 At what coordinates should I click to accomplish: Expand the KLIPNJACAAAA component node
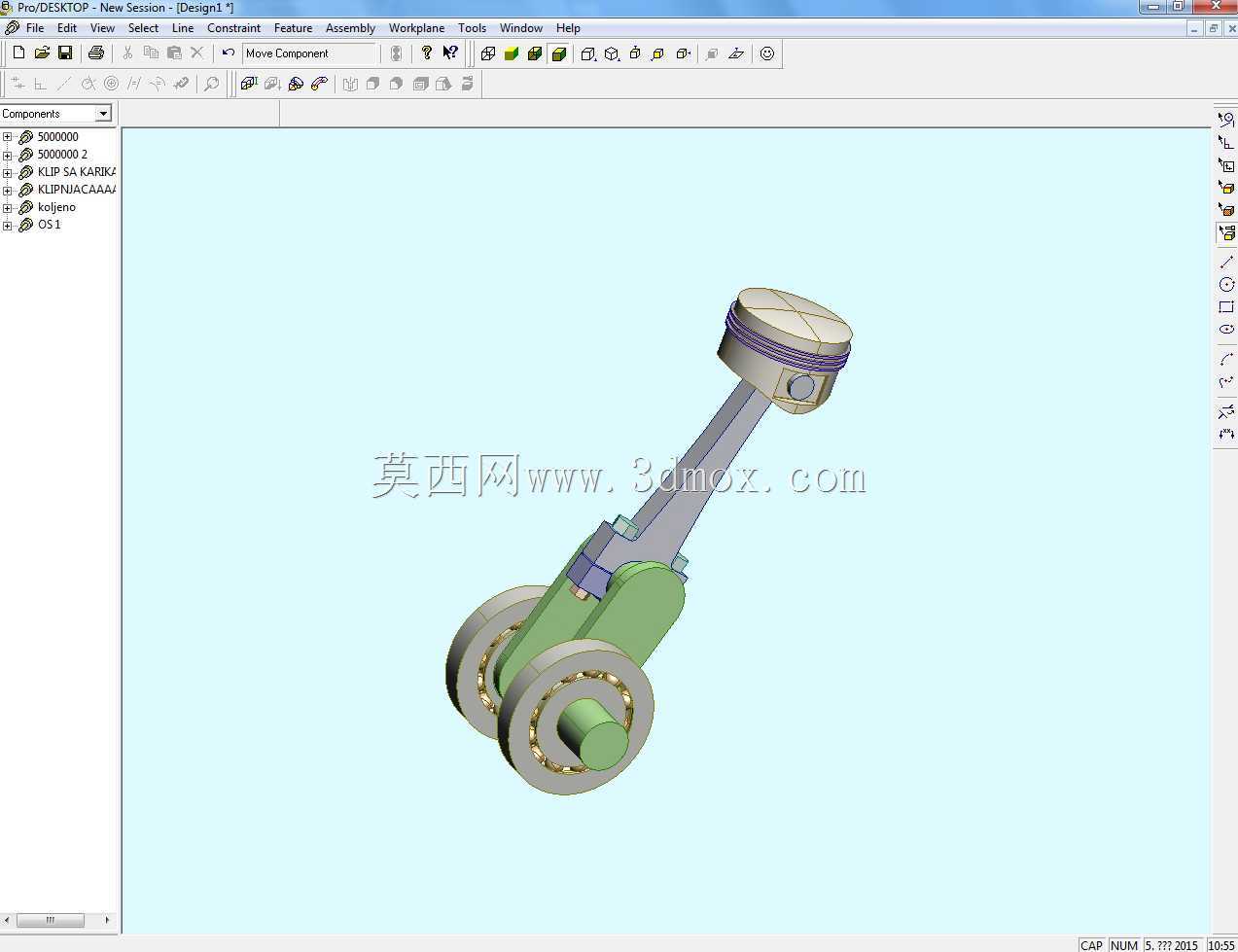click(x=8, y=190)
